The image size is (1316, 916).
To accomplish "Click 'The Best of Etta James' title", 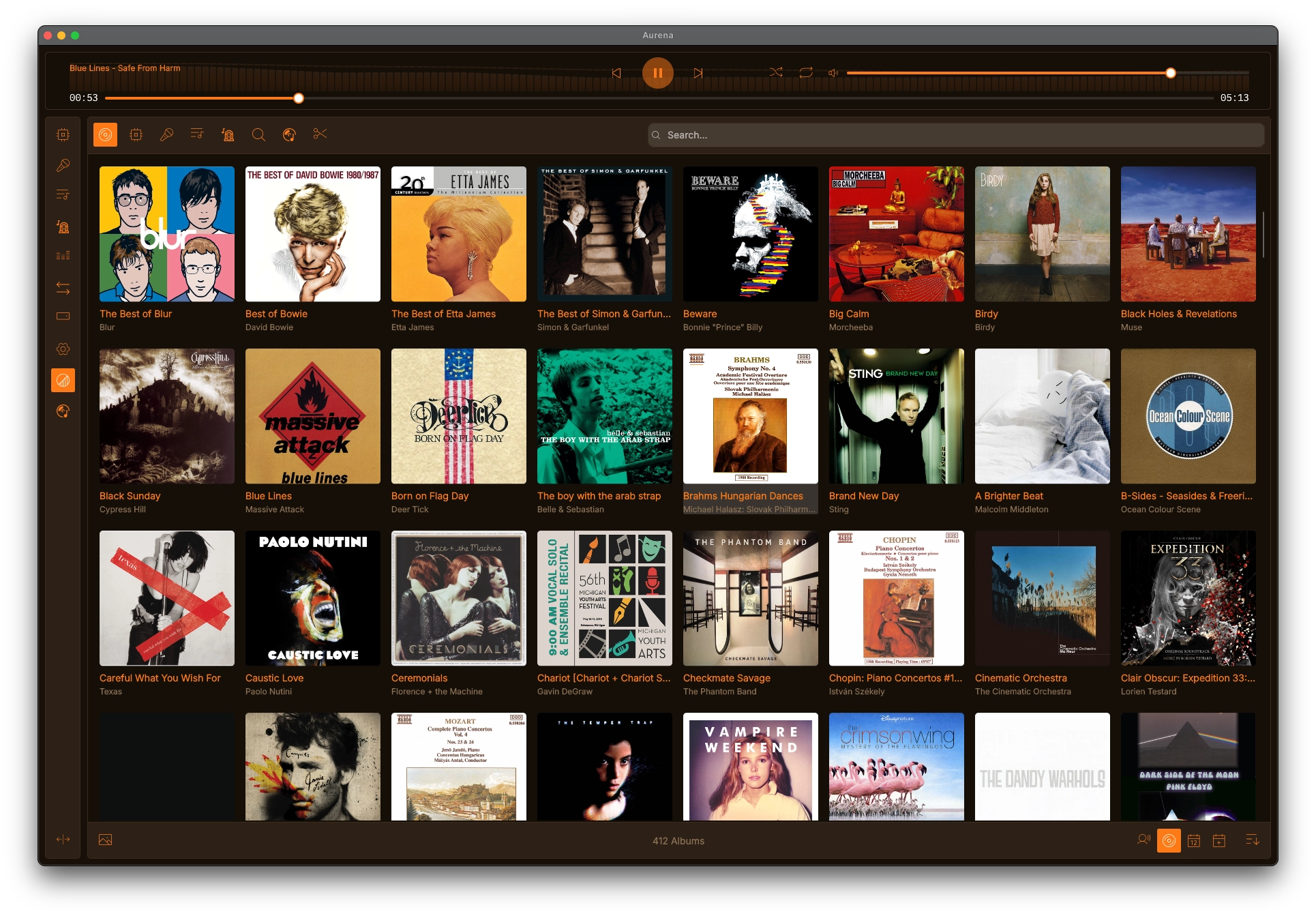I will 443,314.
